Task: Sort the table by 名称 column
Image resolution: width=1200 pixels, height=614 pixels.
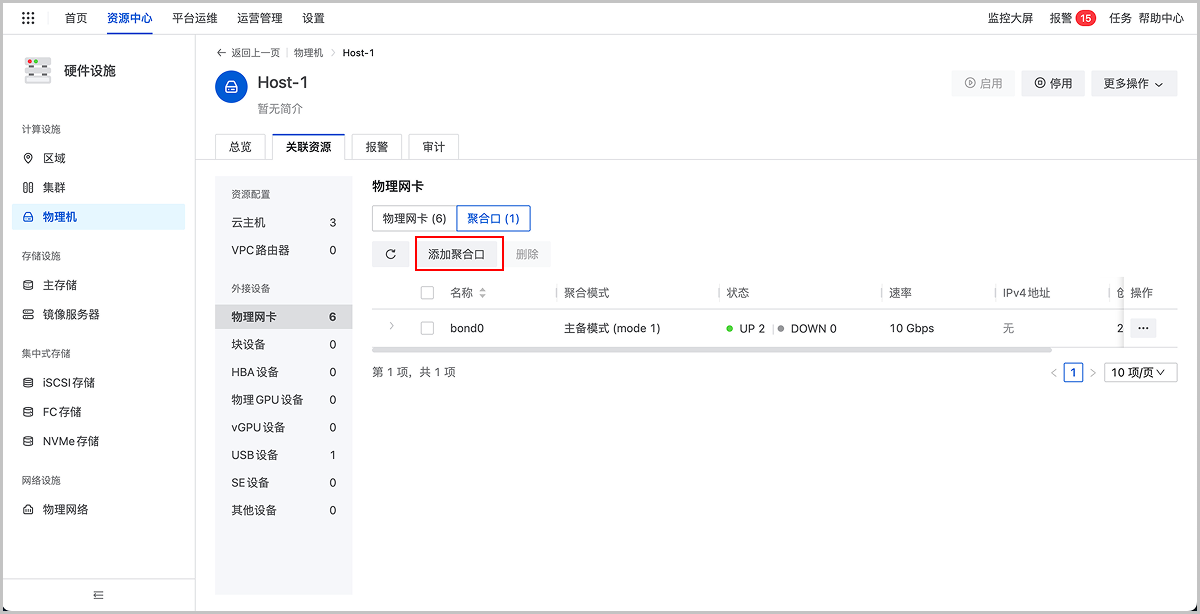Action: pyautogui.click(x=483, y=293)
